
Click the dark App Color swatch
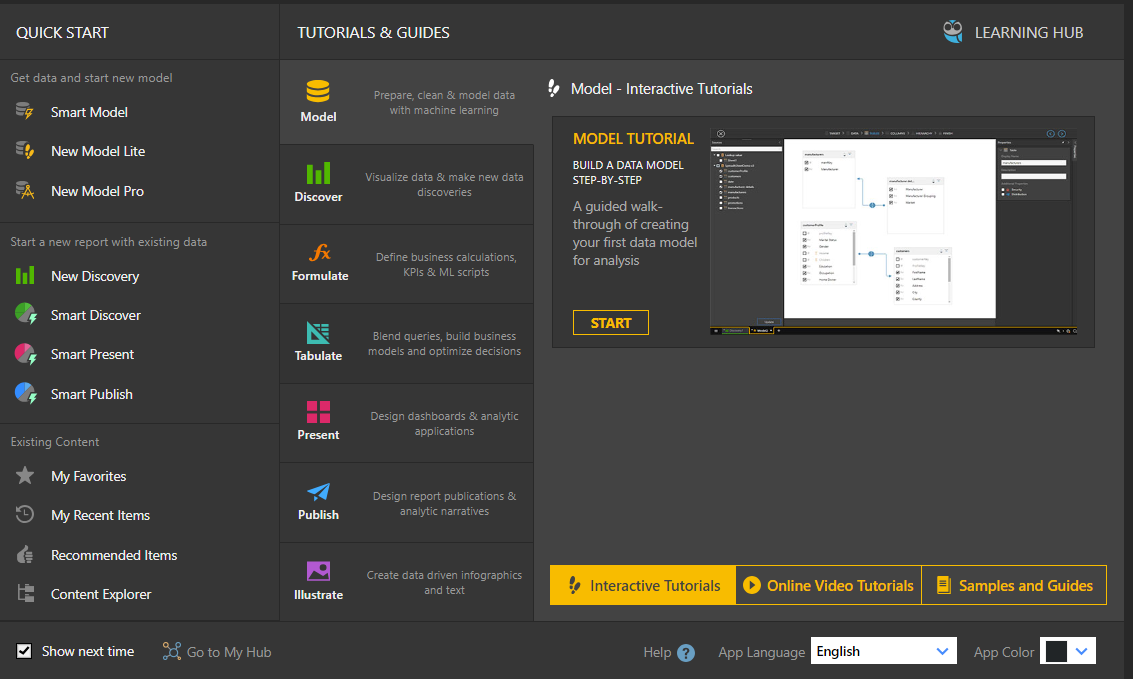tap(1056, 651)
